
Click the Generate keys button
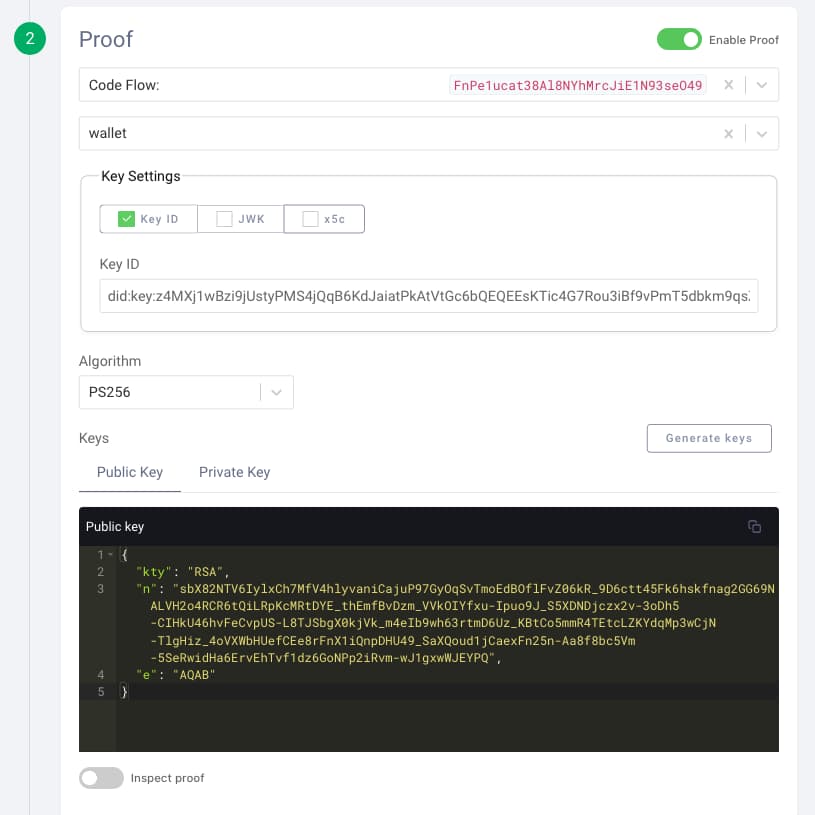[x=709, y=438]
